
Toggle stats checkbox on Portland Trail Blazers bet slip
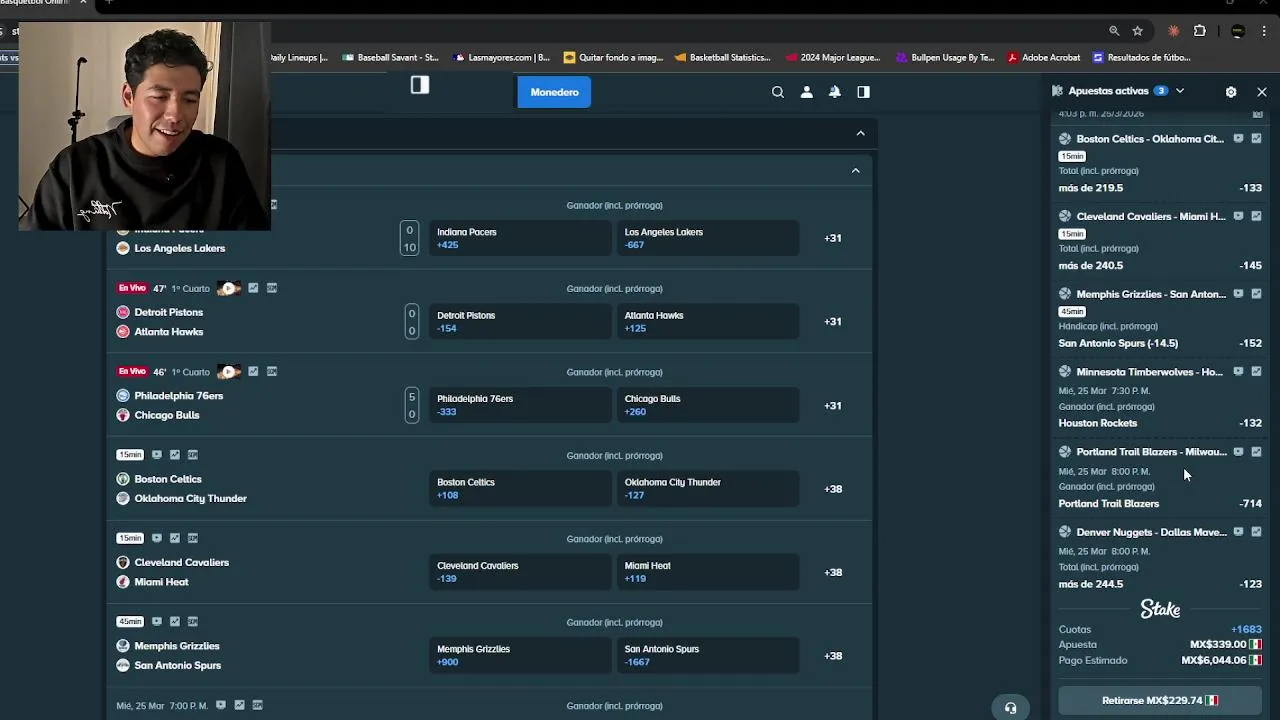point(1256,452)
